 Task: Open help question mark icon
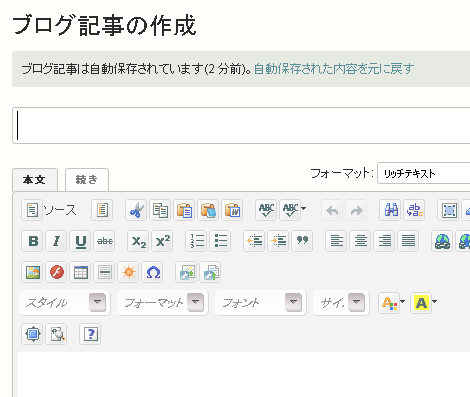tap(90, 334)
